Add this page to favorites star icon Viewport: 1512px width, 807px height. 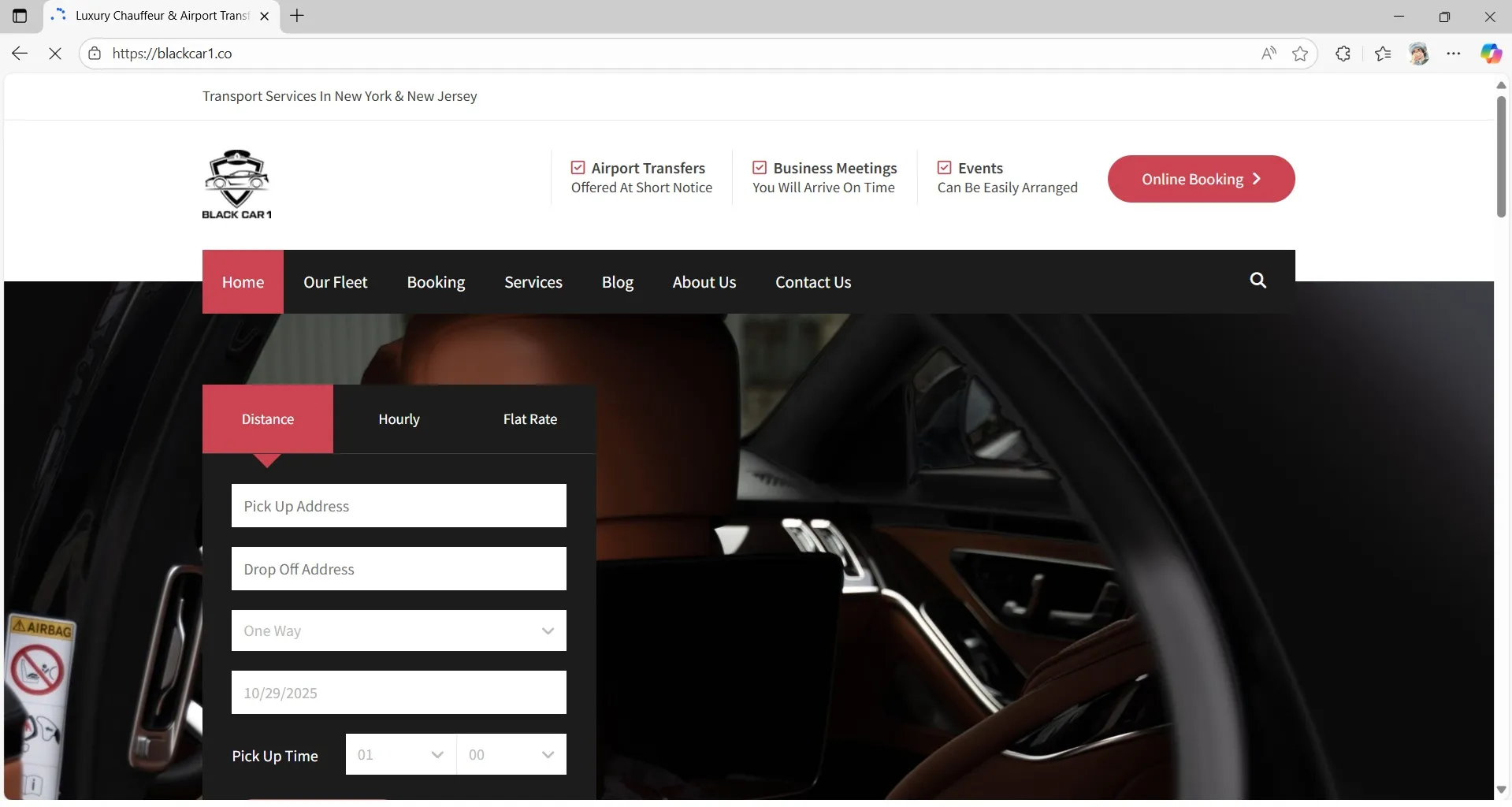click(1300, 54)
